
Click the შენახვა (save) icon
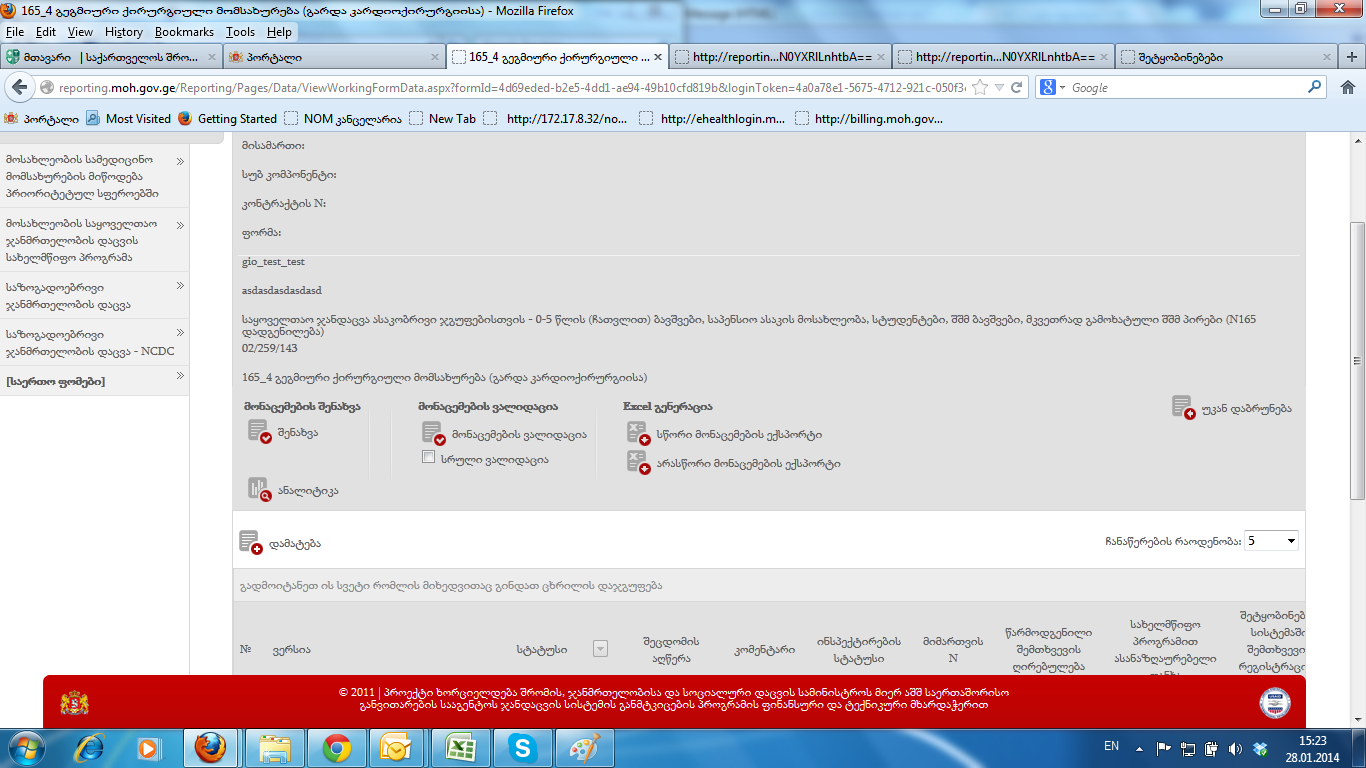pos(259,432)
